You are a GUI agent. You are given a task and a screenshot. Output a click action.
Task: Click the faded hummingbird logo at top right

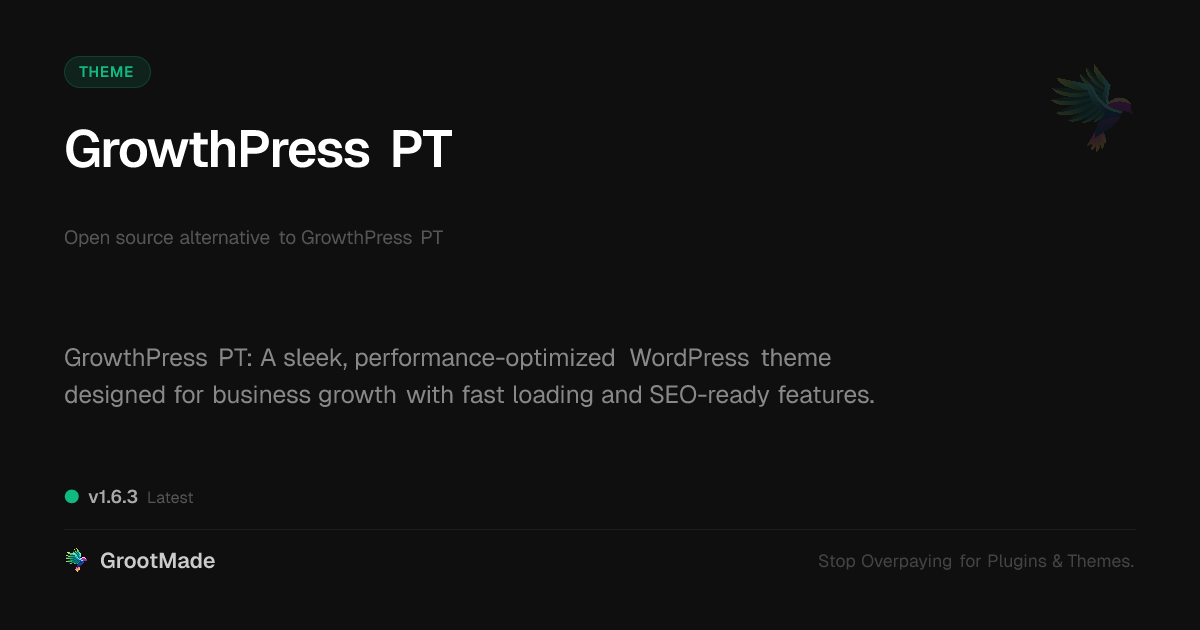coord(1092,107)
